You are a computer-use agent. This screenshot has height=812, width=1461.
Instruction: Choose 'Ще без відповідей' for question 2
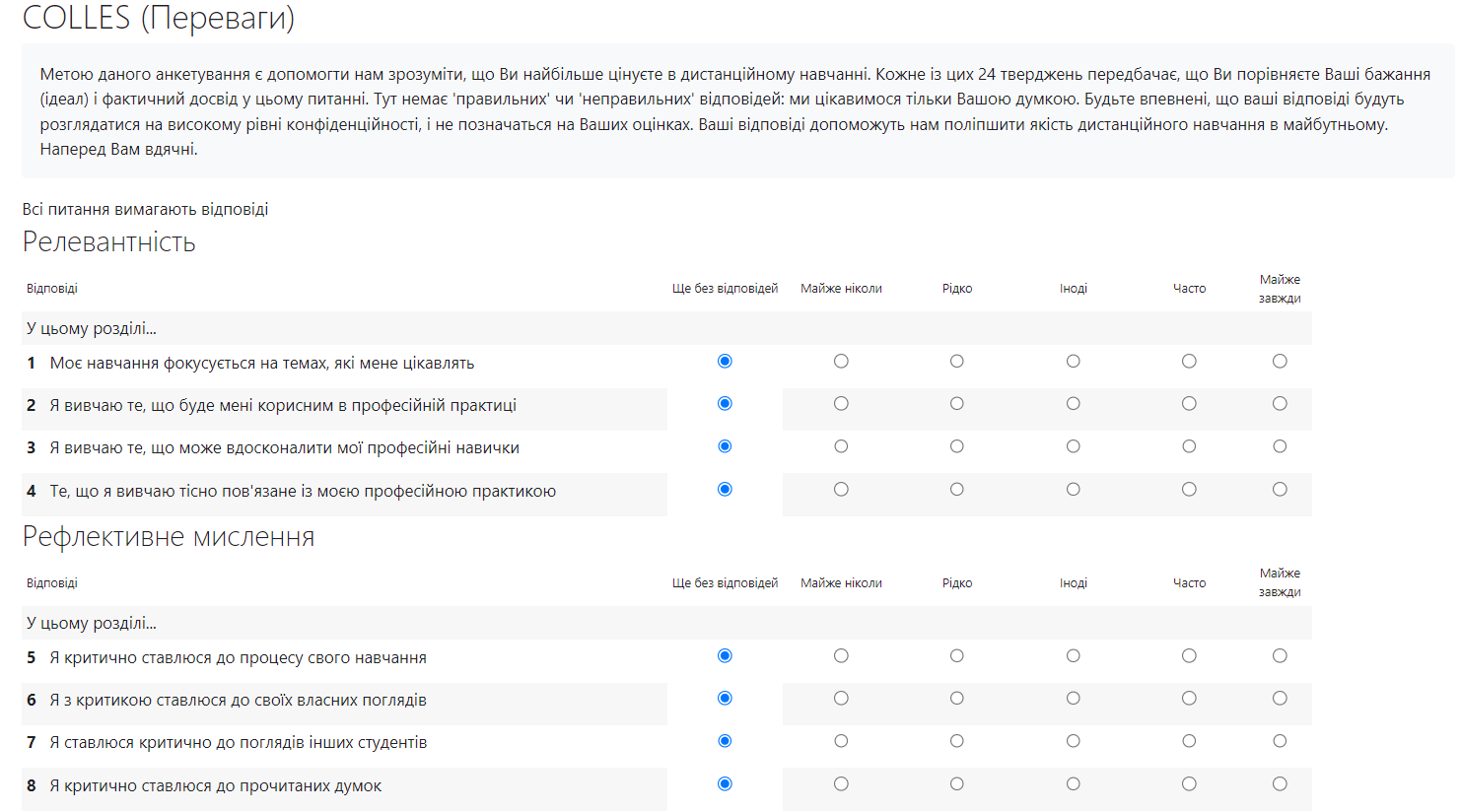tap(725, 404)
